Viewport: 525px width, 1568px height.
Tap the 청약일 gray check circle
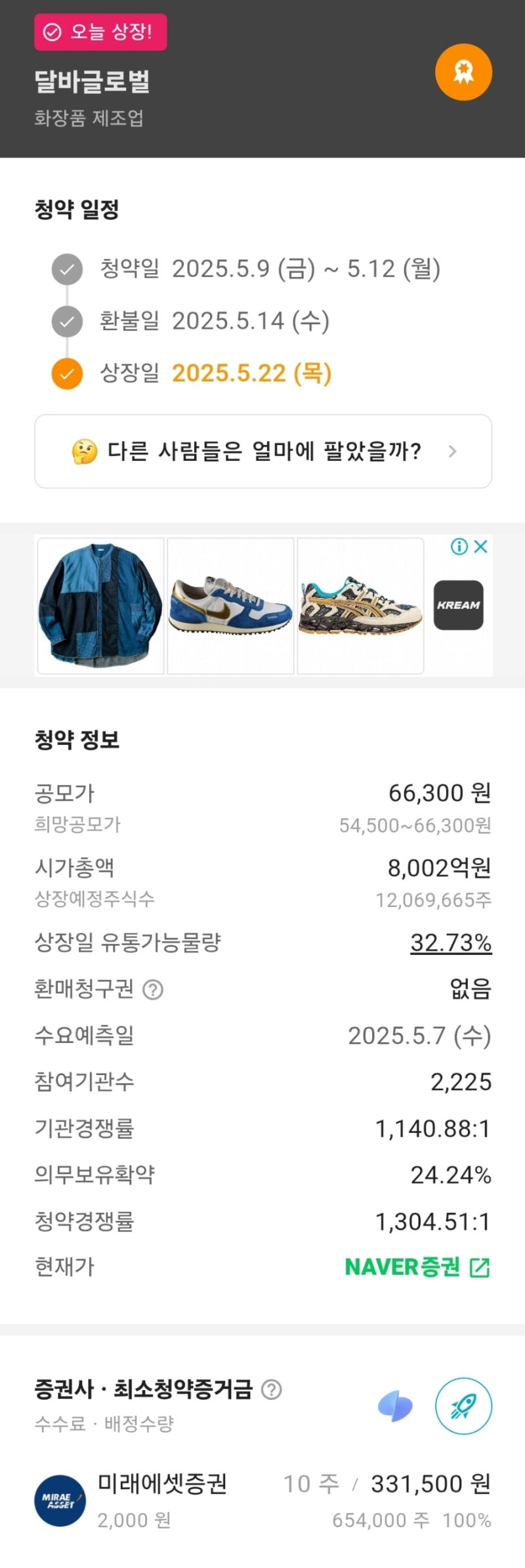point(67,269)
